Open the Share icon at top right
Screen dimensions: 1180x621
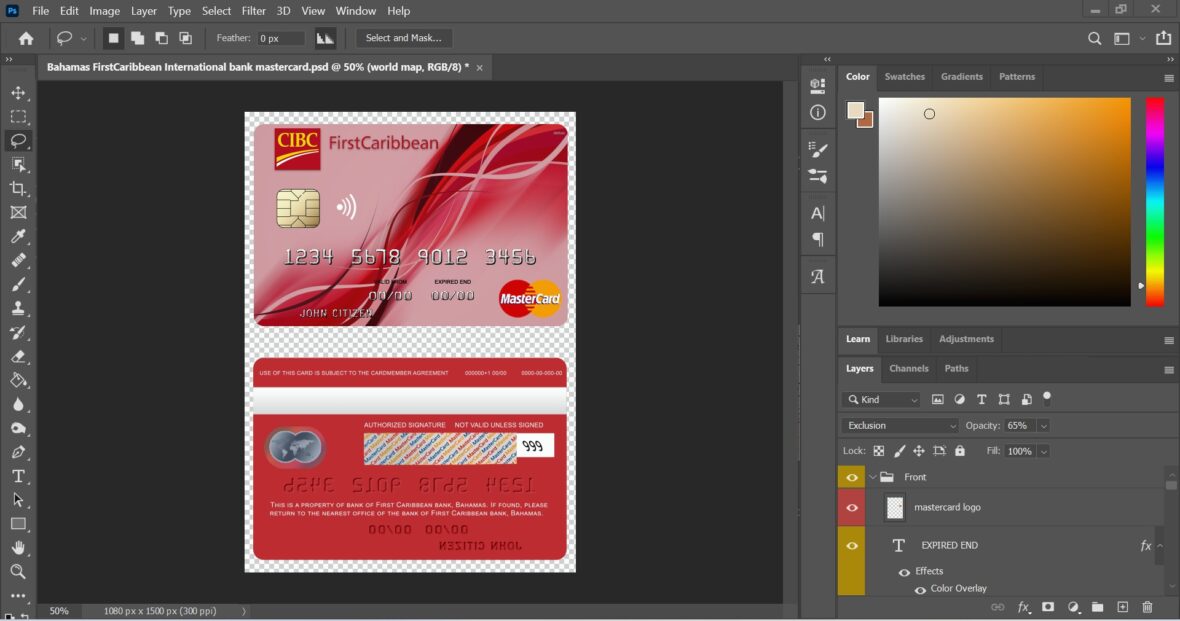pos(1163,38)
